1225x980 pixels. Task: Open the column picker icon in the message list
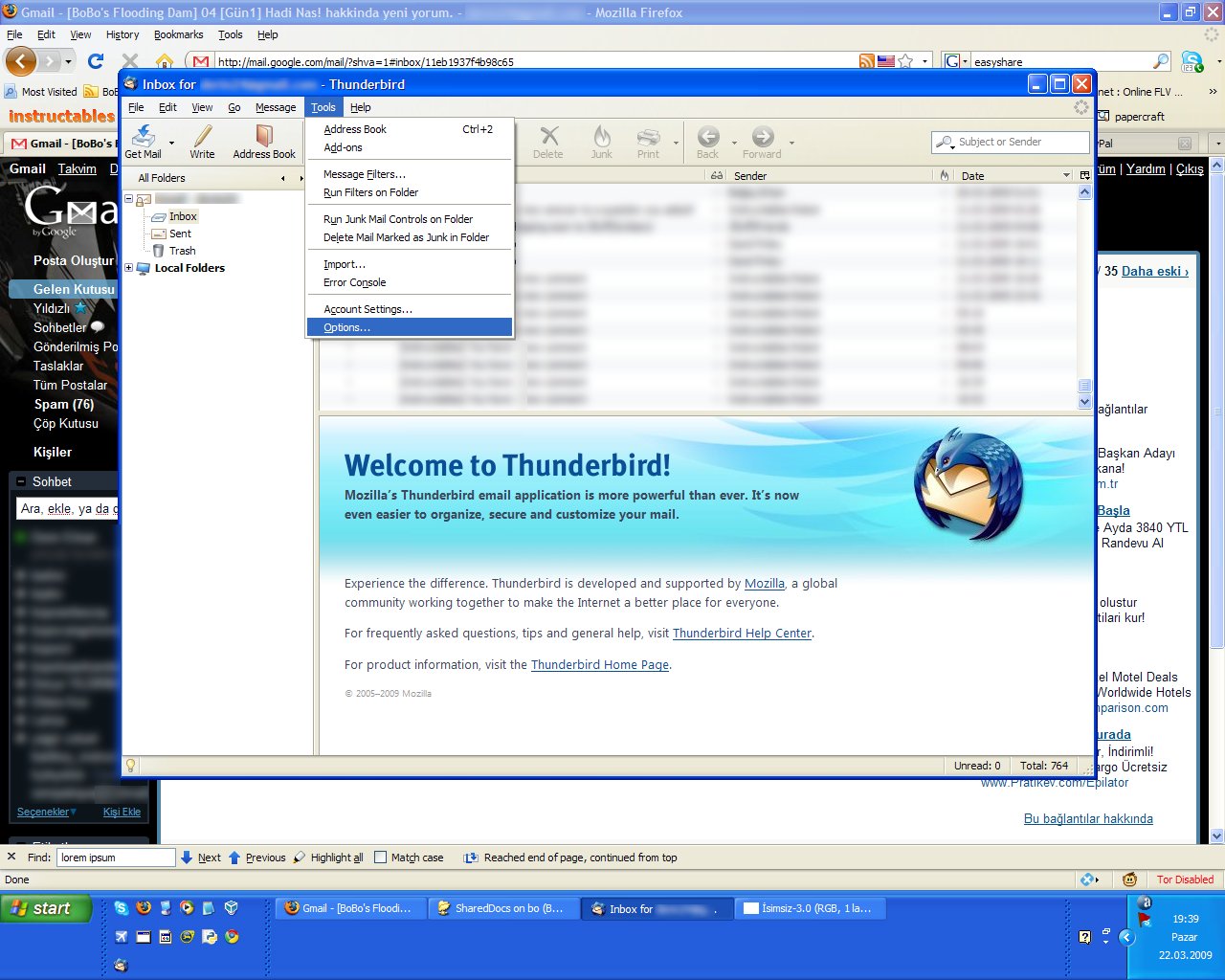[x=1084, y=176]
